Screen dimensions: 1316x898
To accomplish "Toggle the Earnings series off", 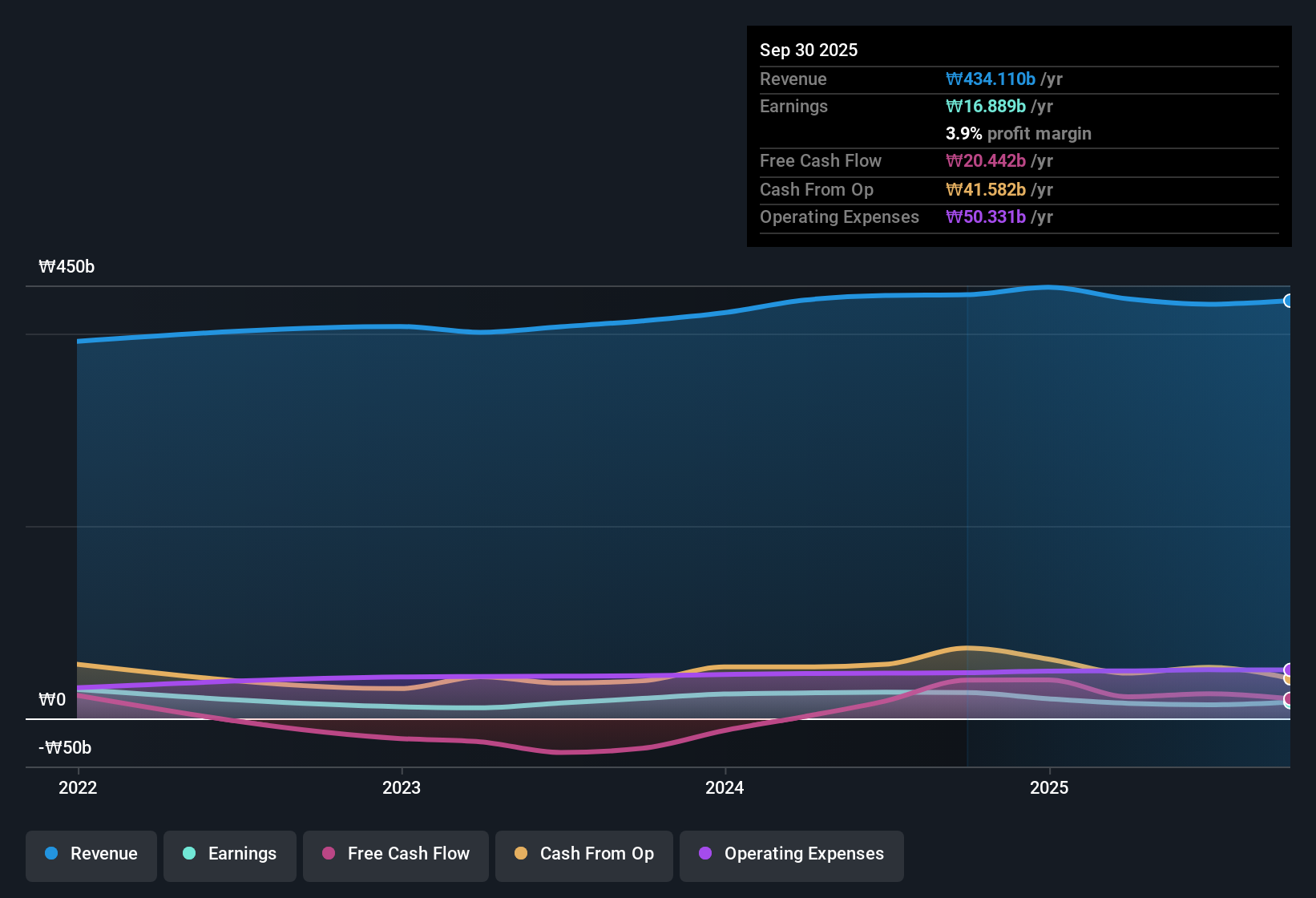I will [x=229, y=856].
